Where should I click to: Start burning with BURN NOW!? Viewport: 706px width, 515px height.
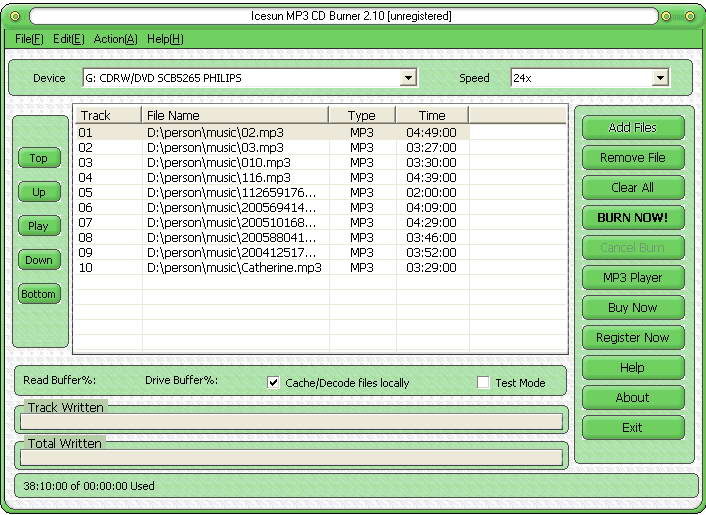(x=633, y=218)
